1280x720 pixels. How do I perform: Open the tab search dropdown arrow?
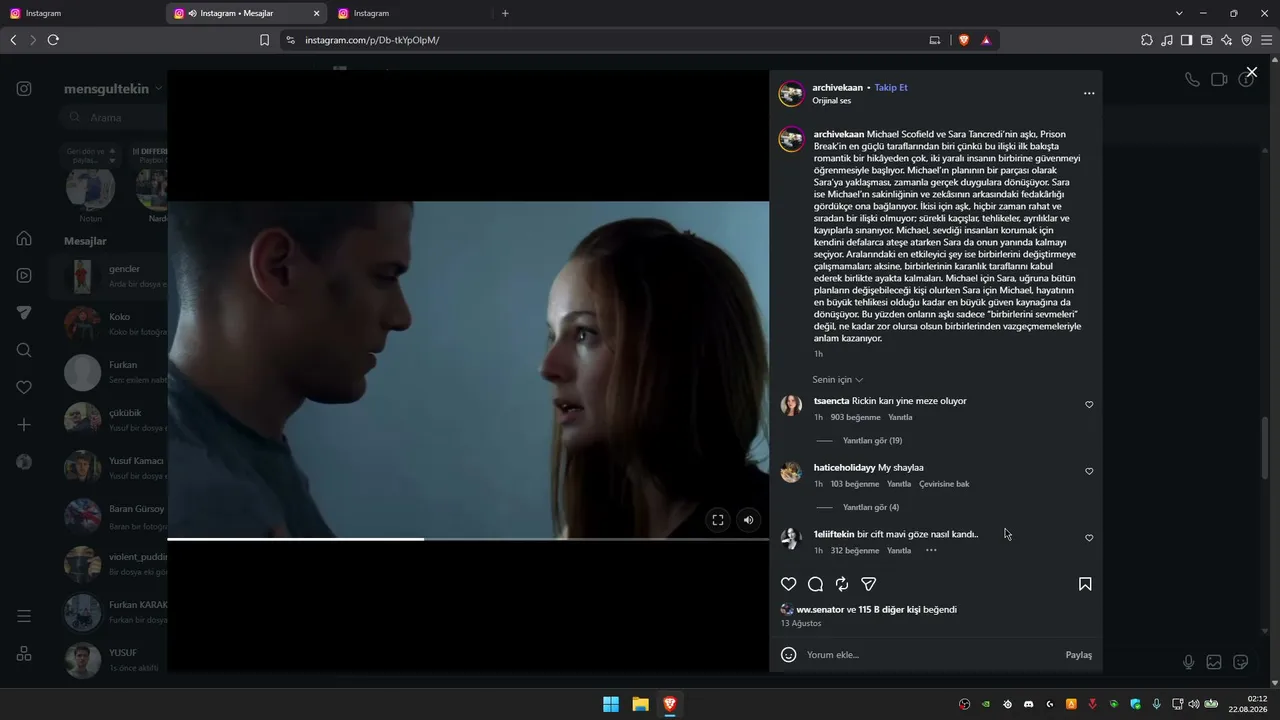[x=1179, y=13]
